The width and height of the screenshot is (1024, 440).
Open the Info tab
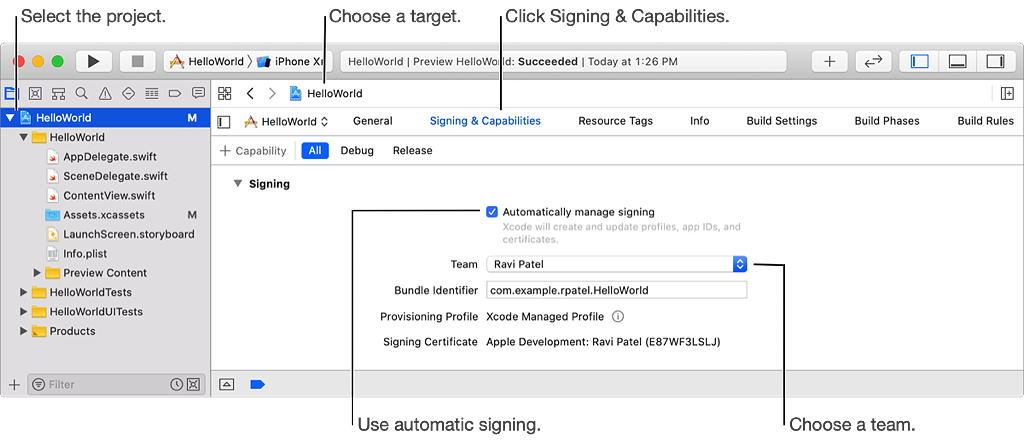(699, 121)
